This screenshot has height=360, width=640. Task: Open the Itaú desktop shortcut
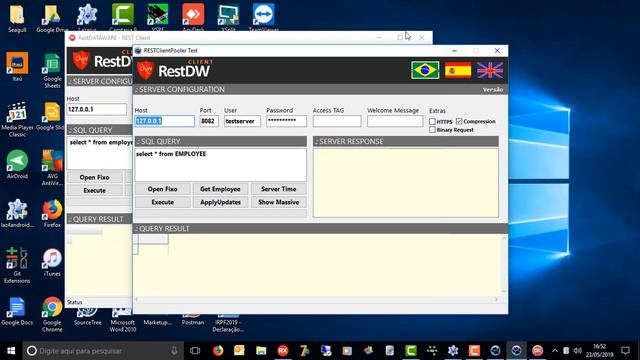pos(17,67)
